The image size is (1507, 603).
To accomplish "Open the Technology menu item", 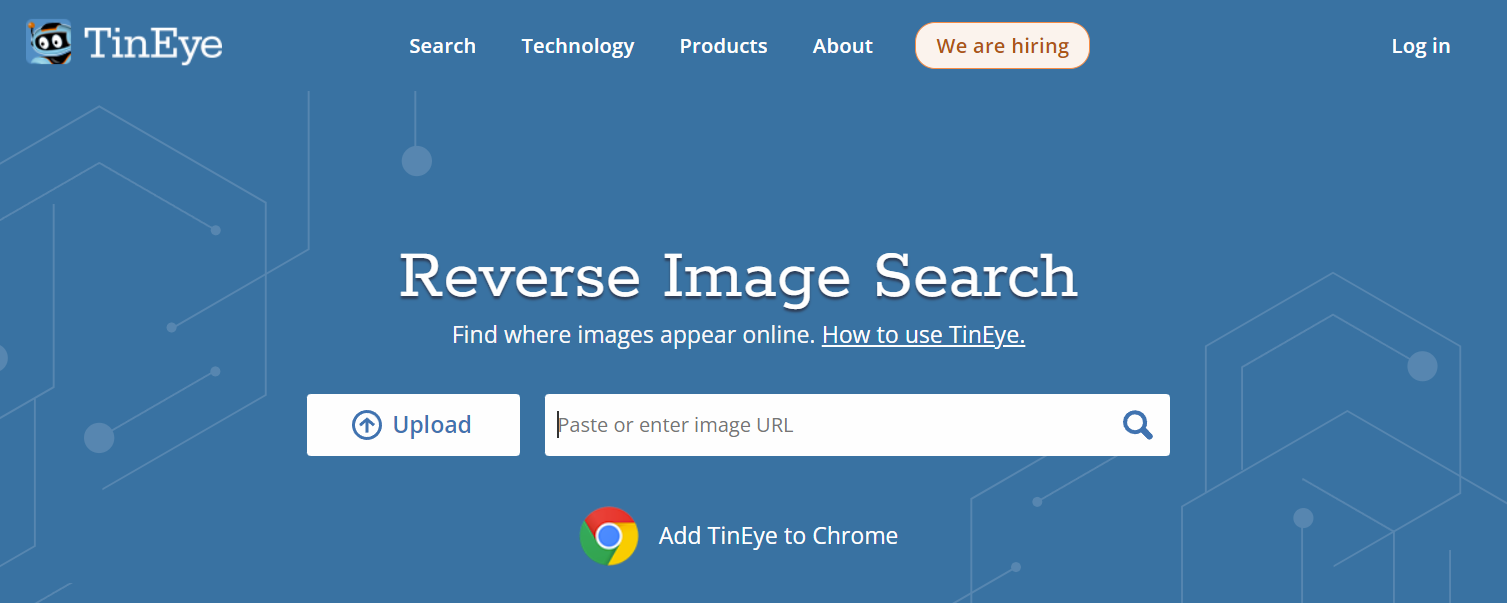I will 578,46.
